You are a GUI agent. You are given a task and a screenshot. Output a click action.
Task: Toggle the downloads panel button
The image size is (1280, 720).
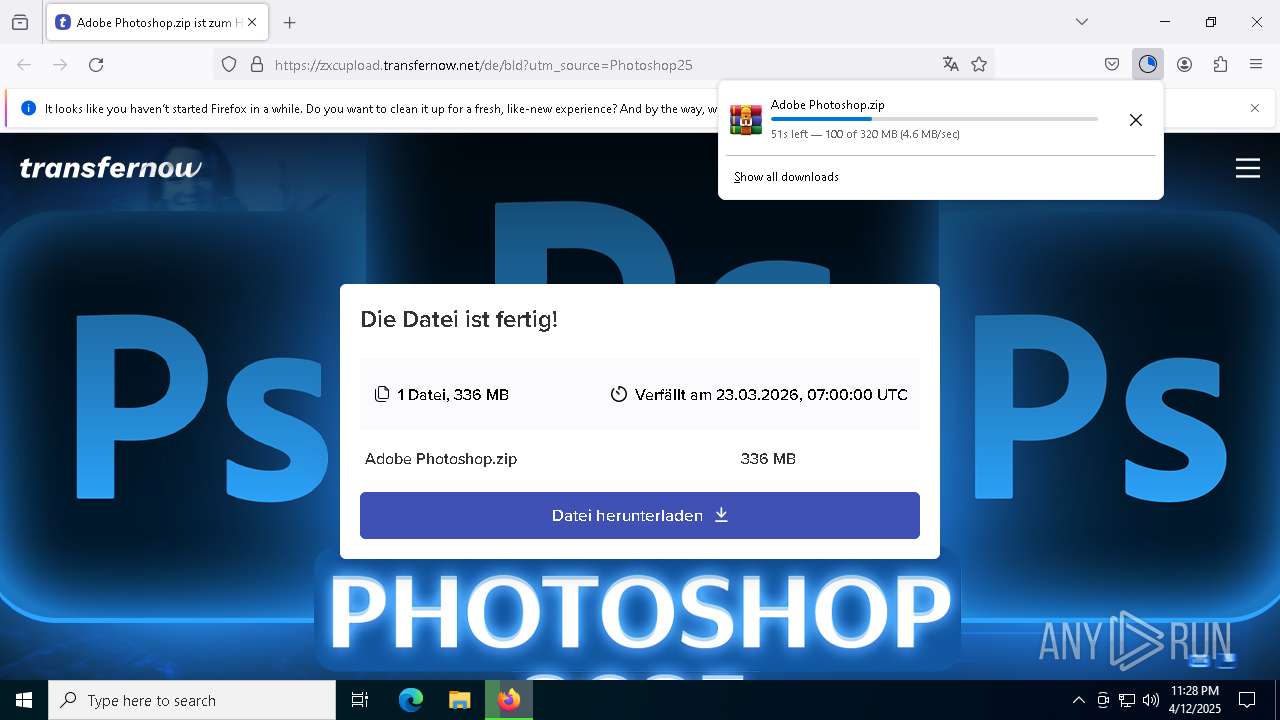click(1148, 65)
